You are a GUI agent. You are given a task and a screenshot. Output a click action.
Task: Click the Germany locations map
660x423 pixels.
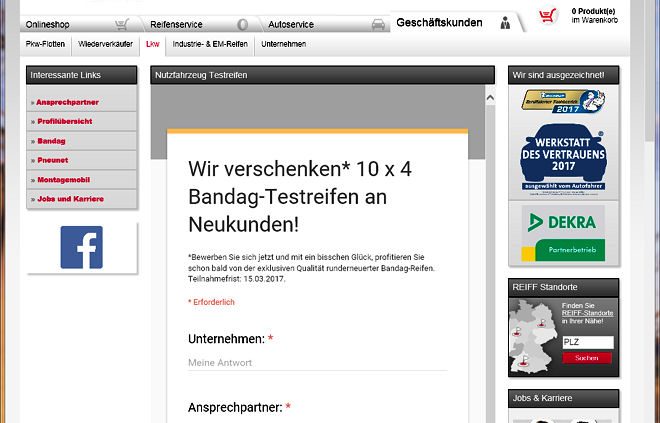[x=534, y=335]
